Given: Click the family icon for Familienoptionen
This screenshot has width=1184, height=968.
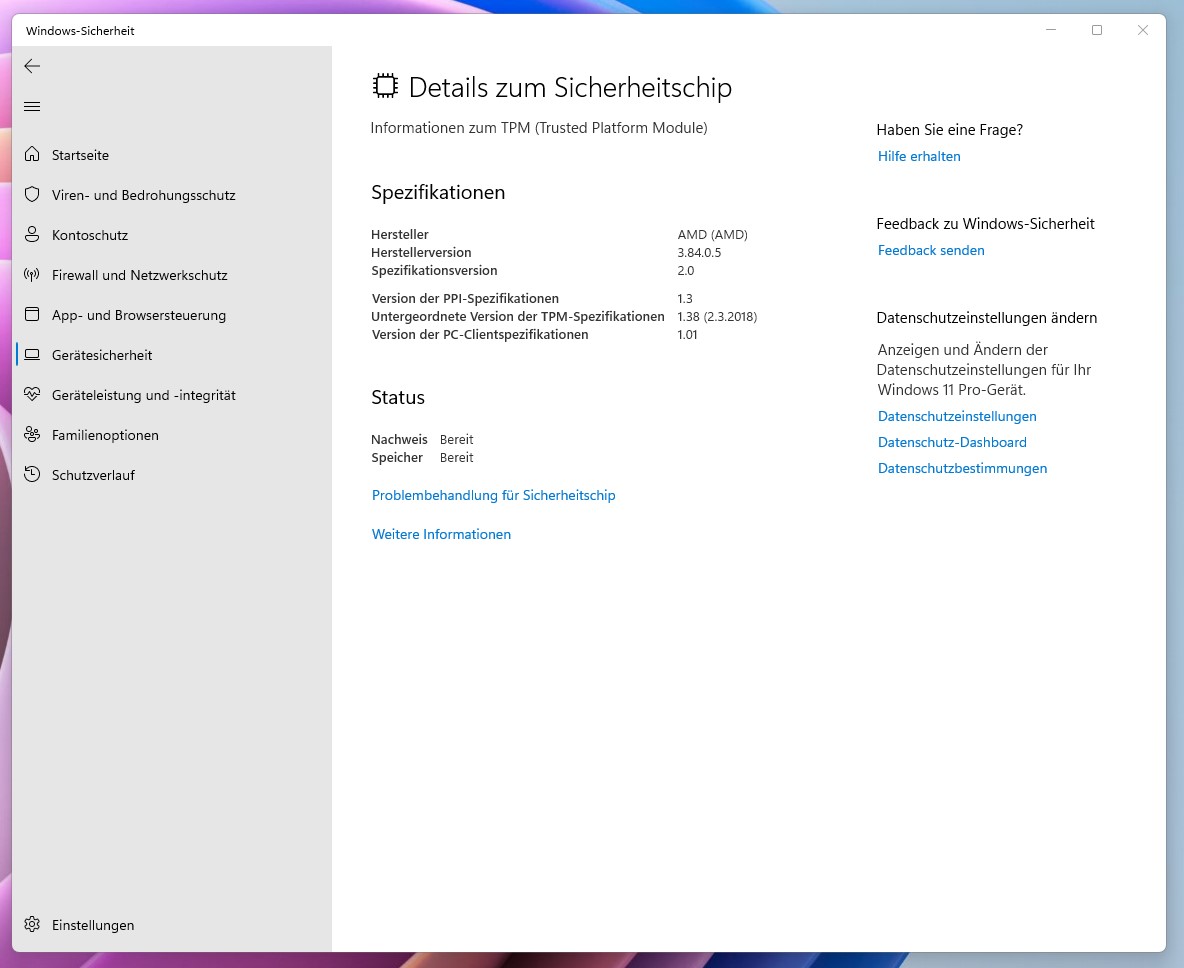Looking at the screenshot, I should click(32, 434).
